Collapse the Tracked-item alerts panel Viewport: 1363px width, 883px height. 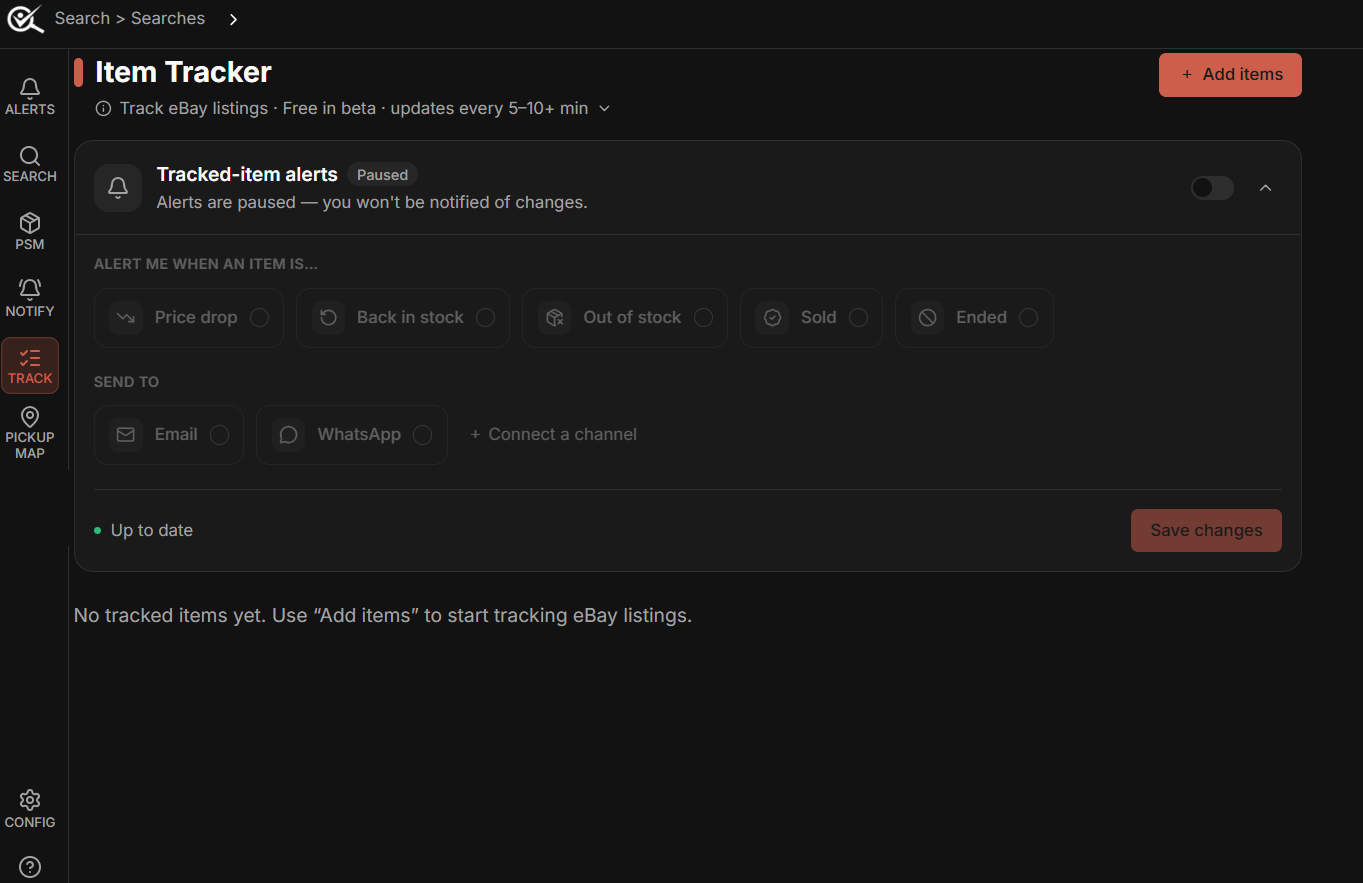1266,188
